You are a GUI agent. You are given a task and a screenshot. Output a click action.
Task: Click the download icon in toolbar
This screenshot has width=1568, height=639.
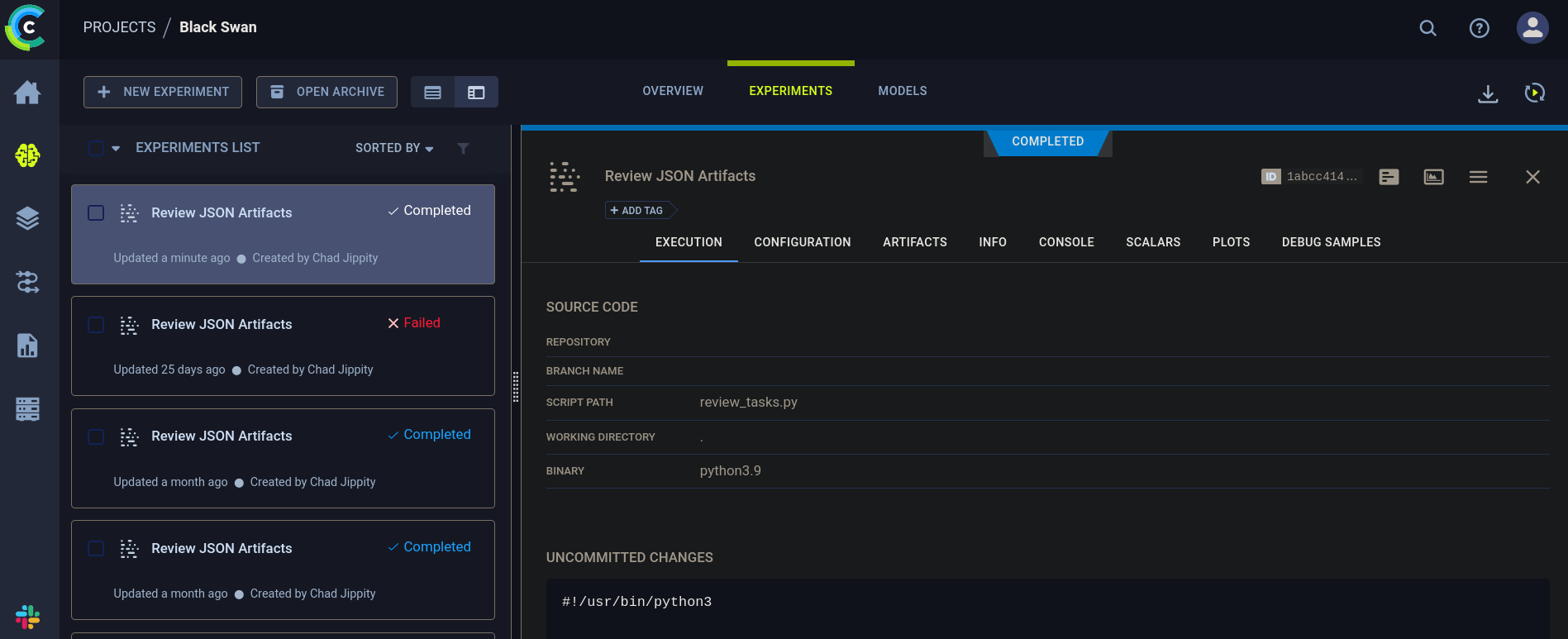click(1488, 93)
